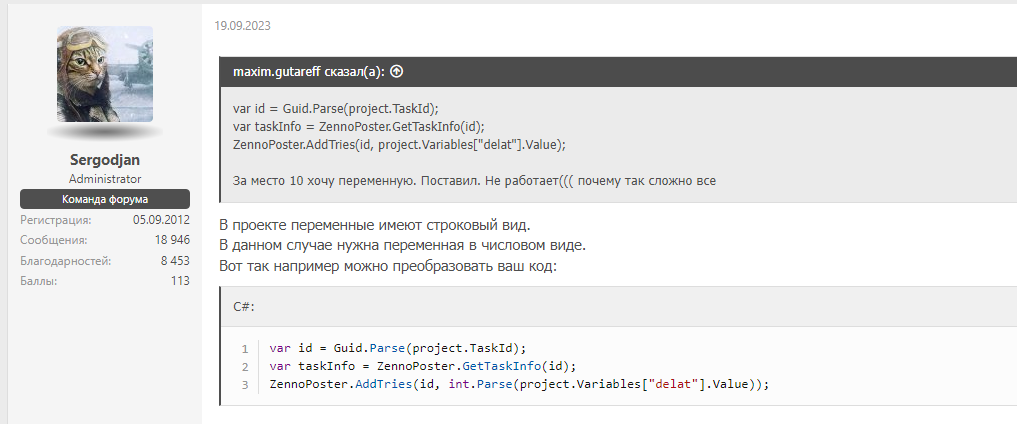Click the int.Parse code line
The width and height of the screenshot is (1017, 424).
tap(518, 385)
